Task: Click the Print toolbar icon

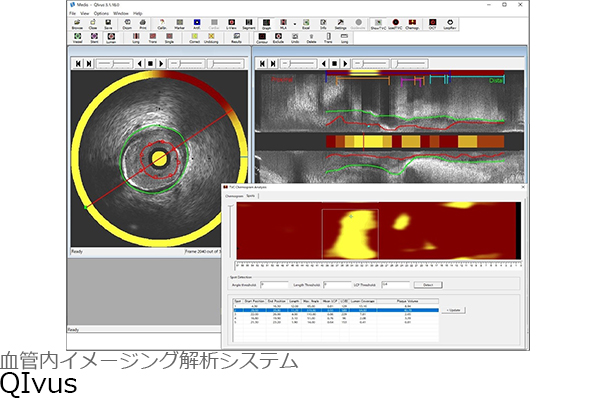Action: tap(143, 24)
